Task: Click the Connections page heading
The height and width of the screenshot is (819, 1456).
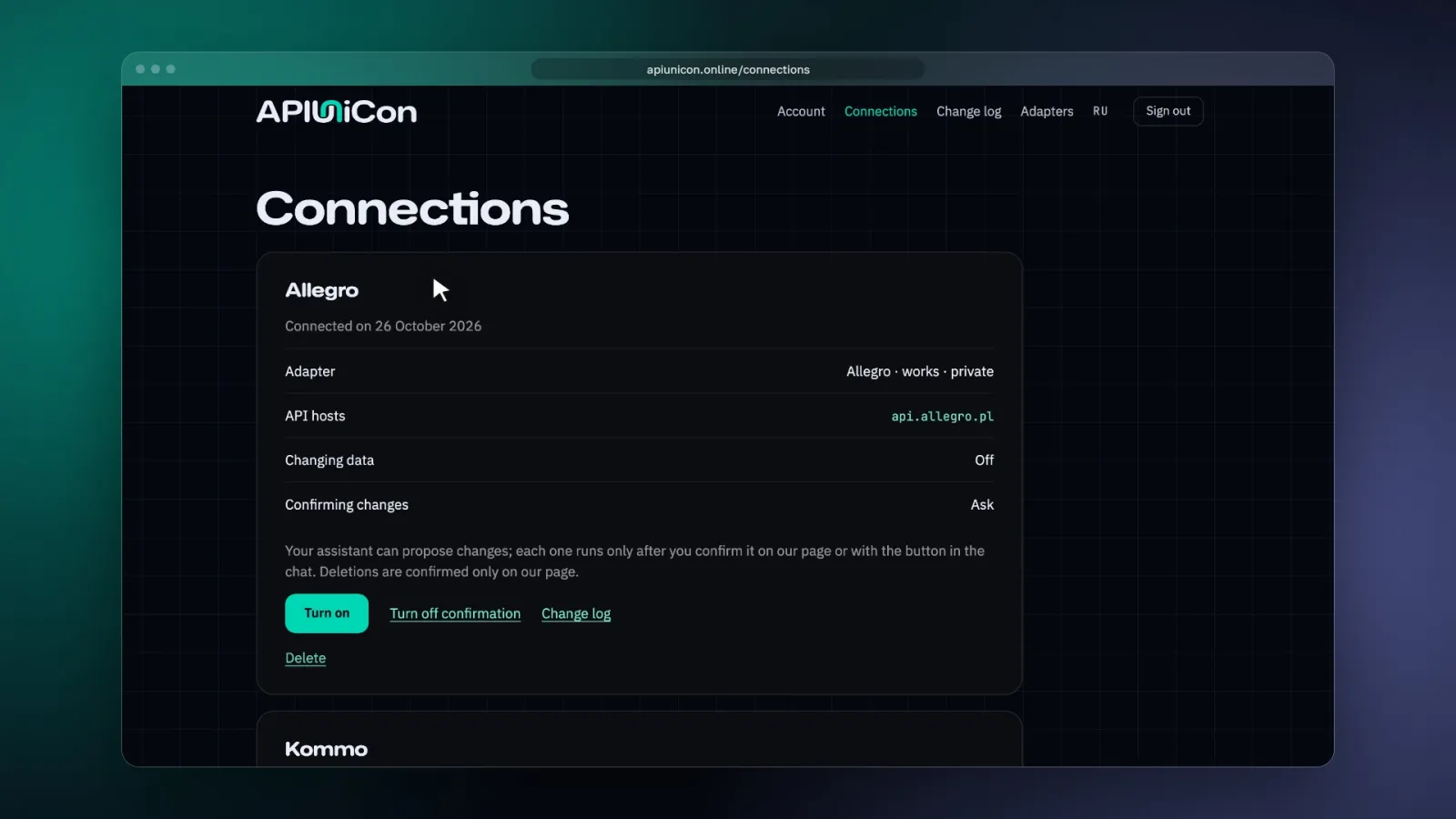Action: (x=412, y=208)
